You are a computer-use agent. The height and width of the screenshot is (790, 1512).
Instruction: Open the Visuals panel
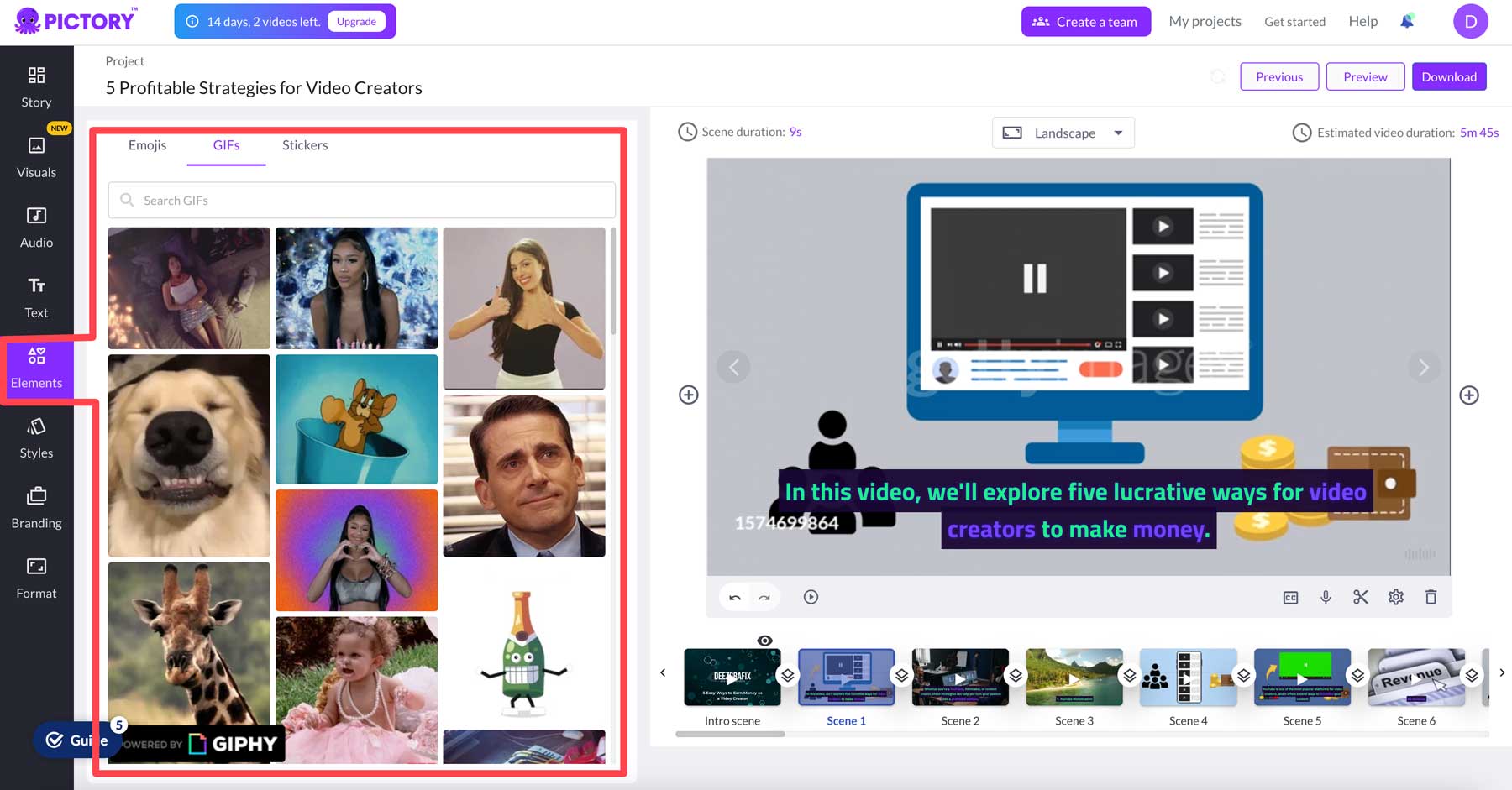36,158
